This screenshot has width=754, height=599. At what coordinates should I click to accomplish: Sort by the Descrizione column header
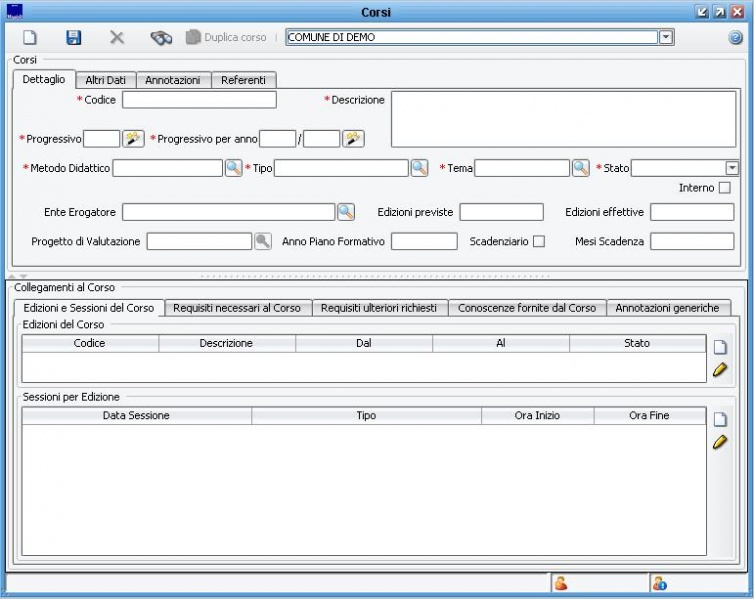pos(226,343)
